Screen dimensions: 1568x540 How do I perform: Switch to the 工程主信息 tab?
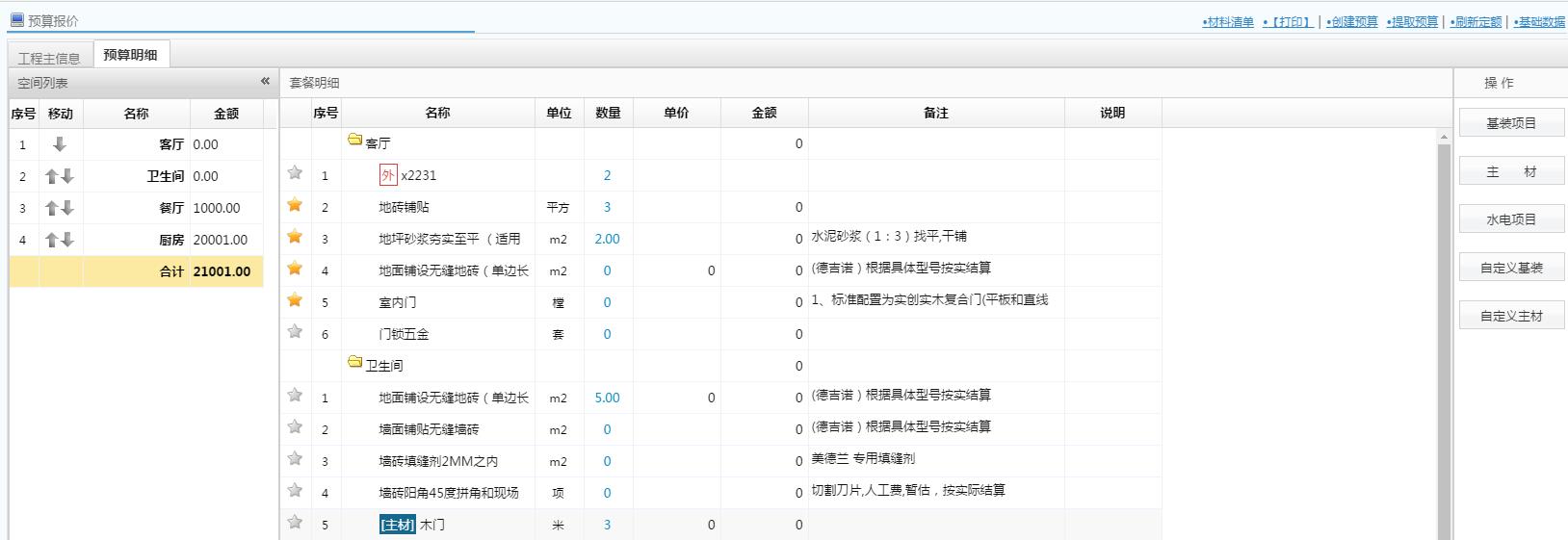(49, 58)
